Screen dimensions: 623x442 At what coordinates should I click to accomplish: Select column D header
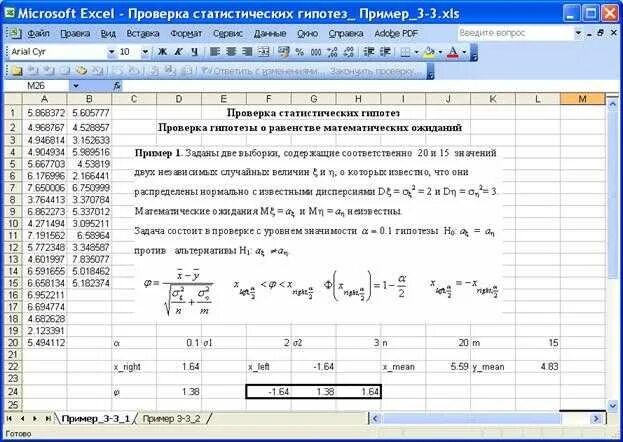click(179, 99)
